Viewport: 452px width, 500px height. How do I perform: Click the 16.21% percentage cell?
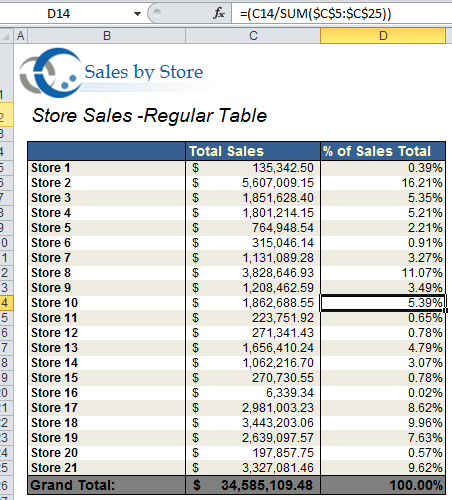click(x=383, y=183)
